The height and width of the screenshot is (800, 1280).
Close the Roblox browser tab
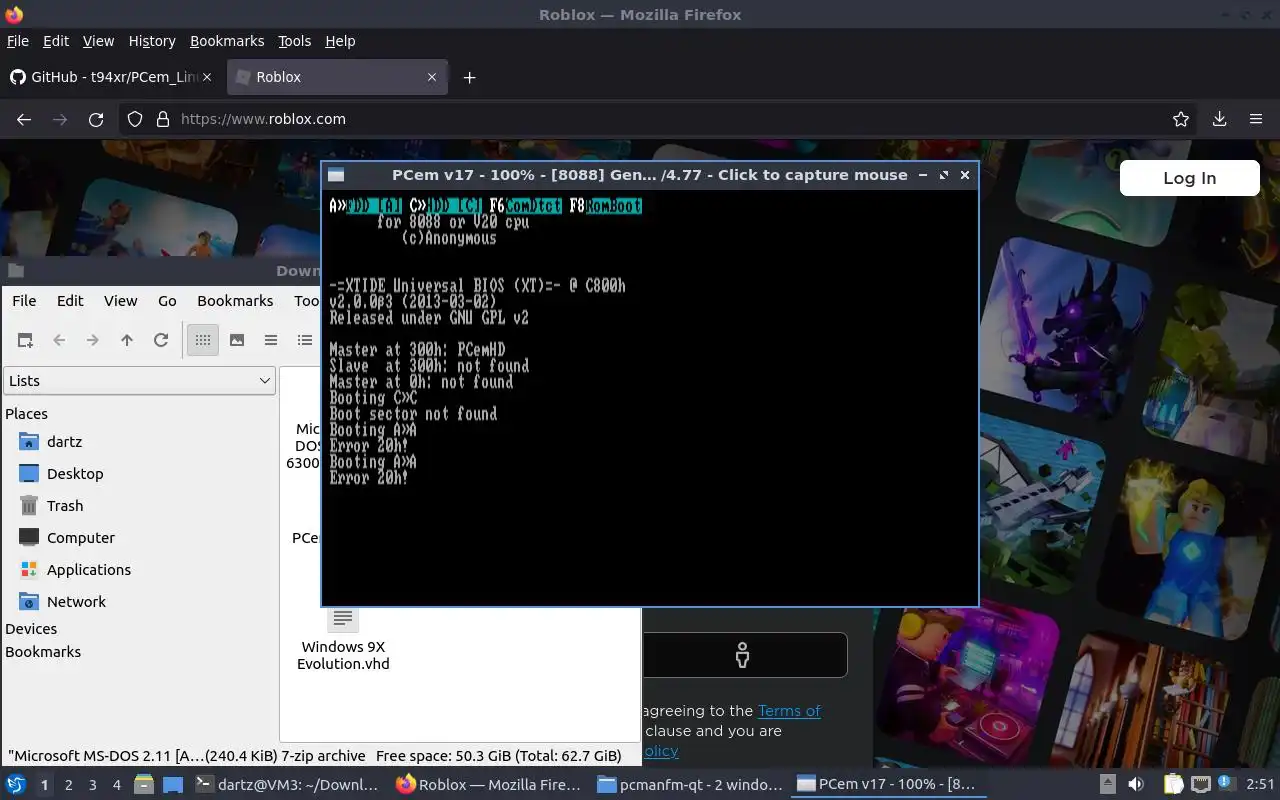pos(432,77)
